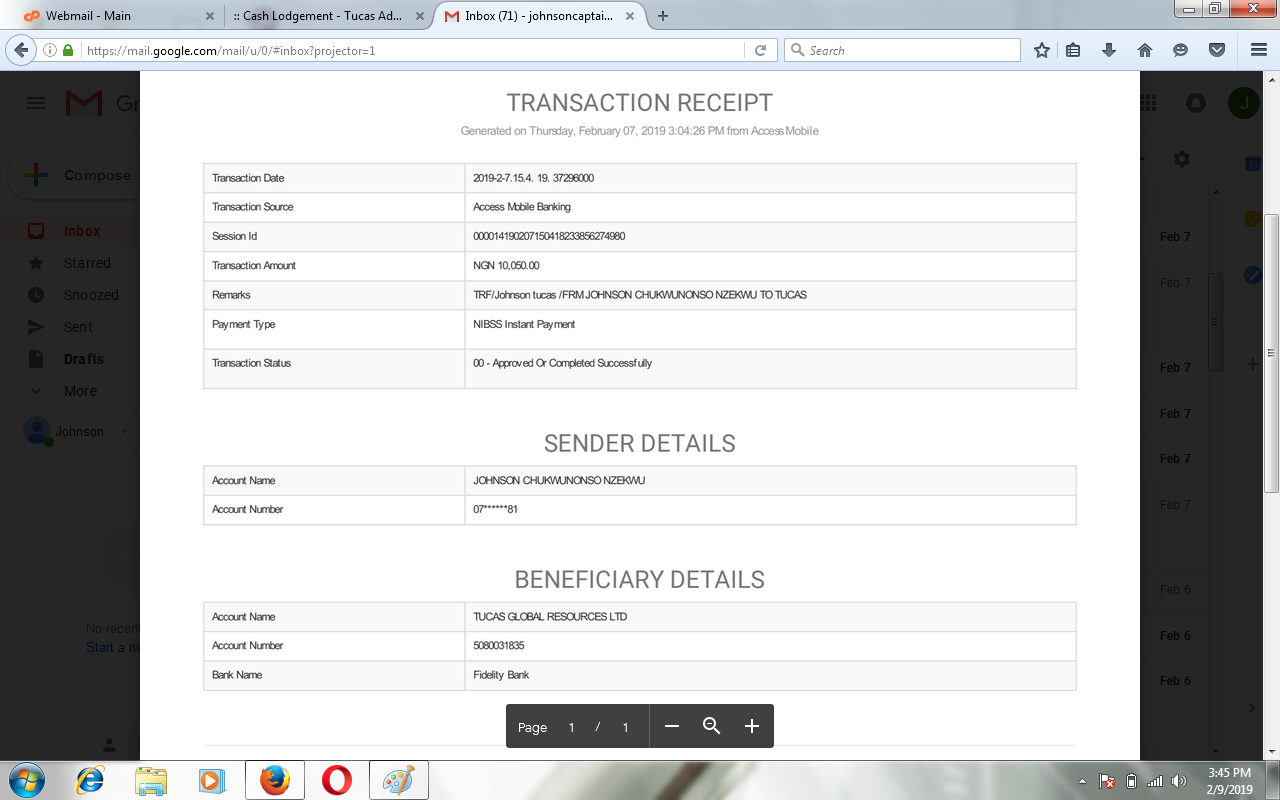Zoom in the receipt with plus button
1280x800 pixels.
752,726
